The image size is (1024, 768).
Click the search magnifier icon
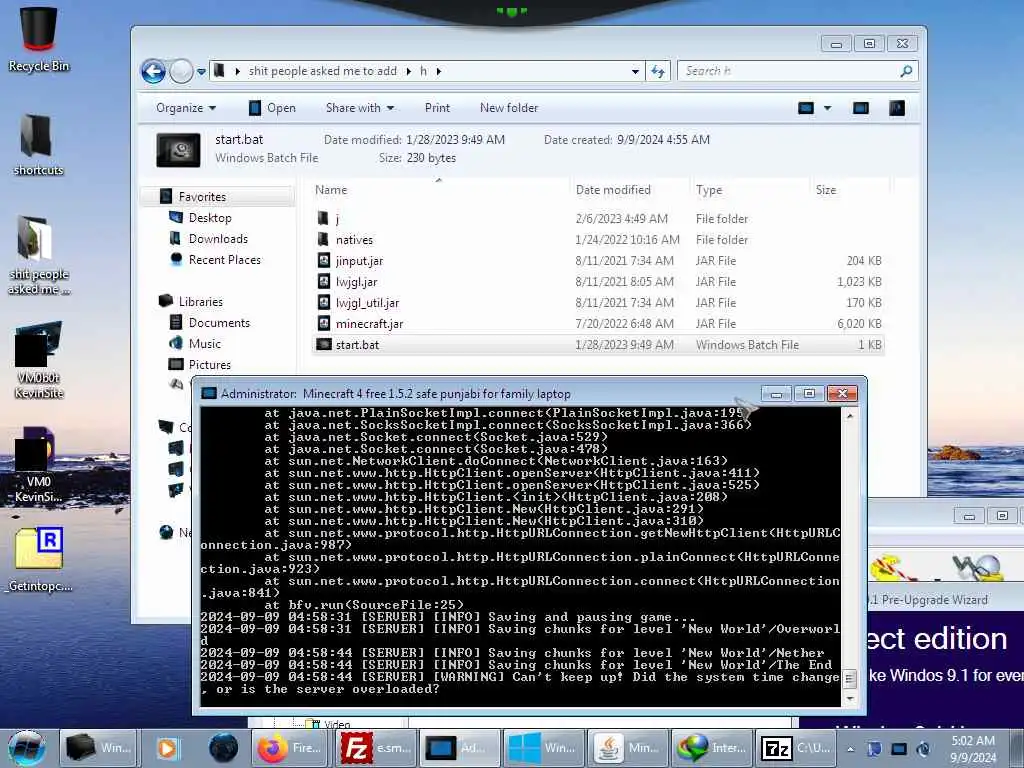click(906, 71)
